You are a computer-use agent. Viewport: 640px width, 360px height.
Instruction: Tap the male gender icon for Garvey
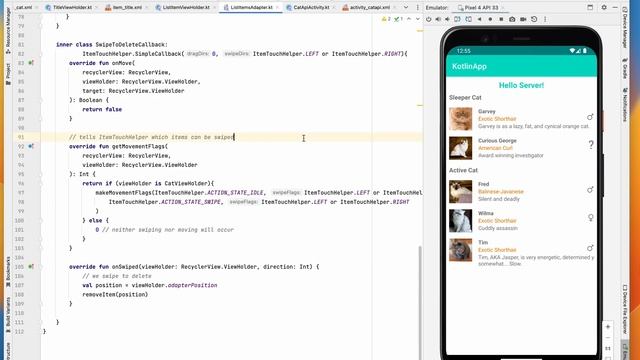click(x=590, y=117)
